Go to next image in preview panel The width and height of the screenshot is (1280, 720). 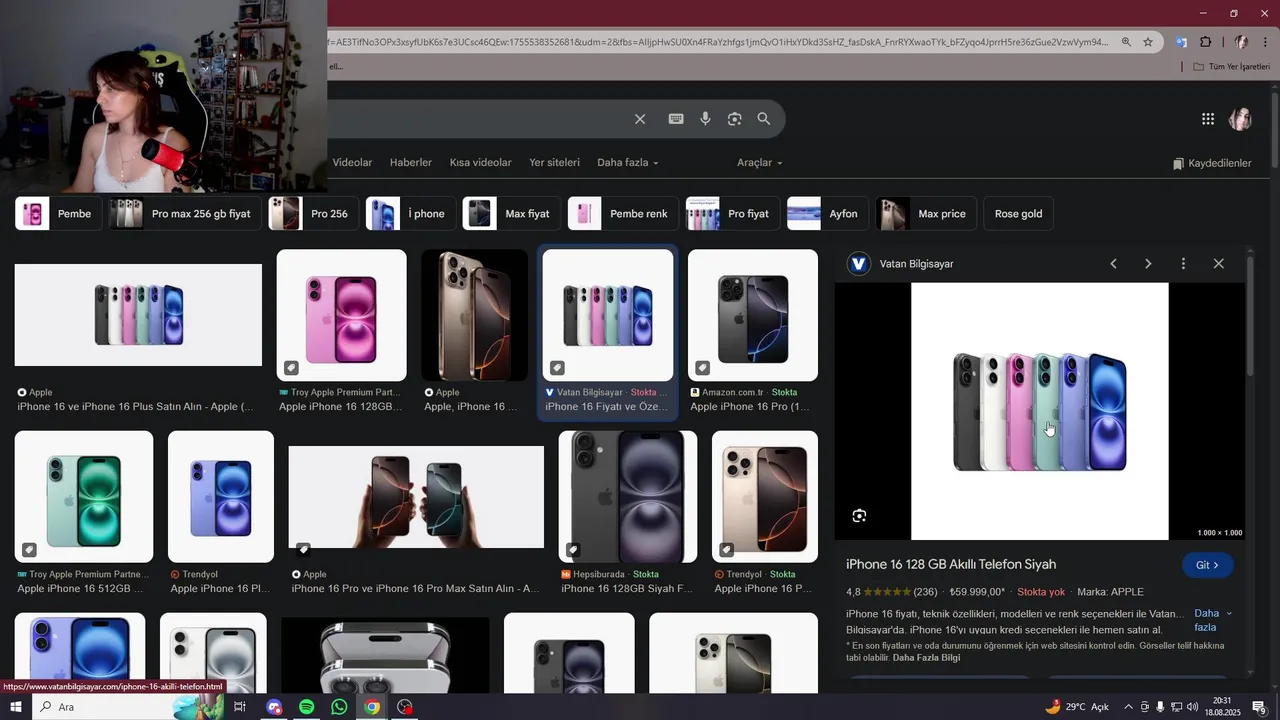click(x=1148, y=264)
